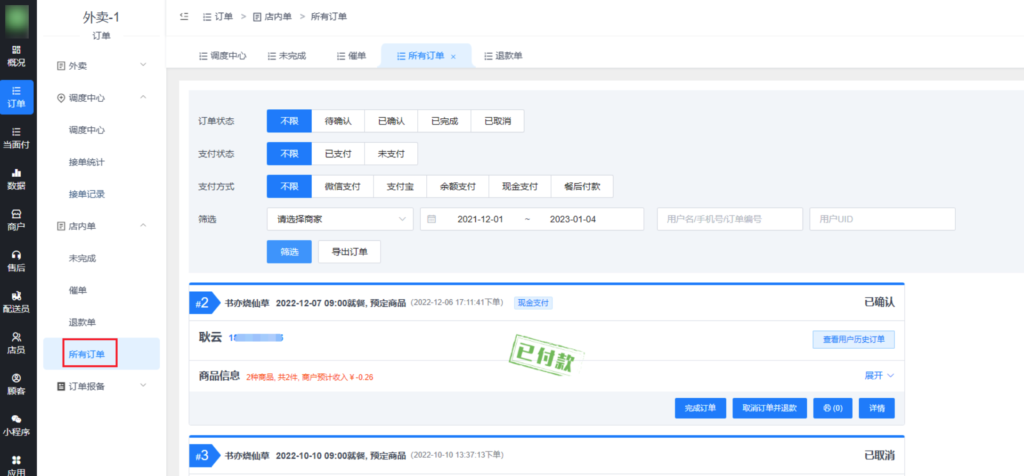
Task: Go to 商户 merchant sidebar icon
Action: [16, 219]
